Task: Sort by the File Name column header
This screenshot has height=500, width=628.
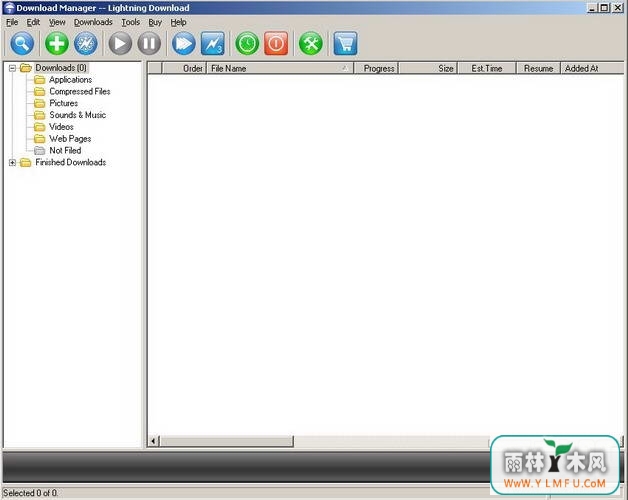Action: [x=280, y=69]
